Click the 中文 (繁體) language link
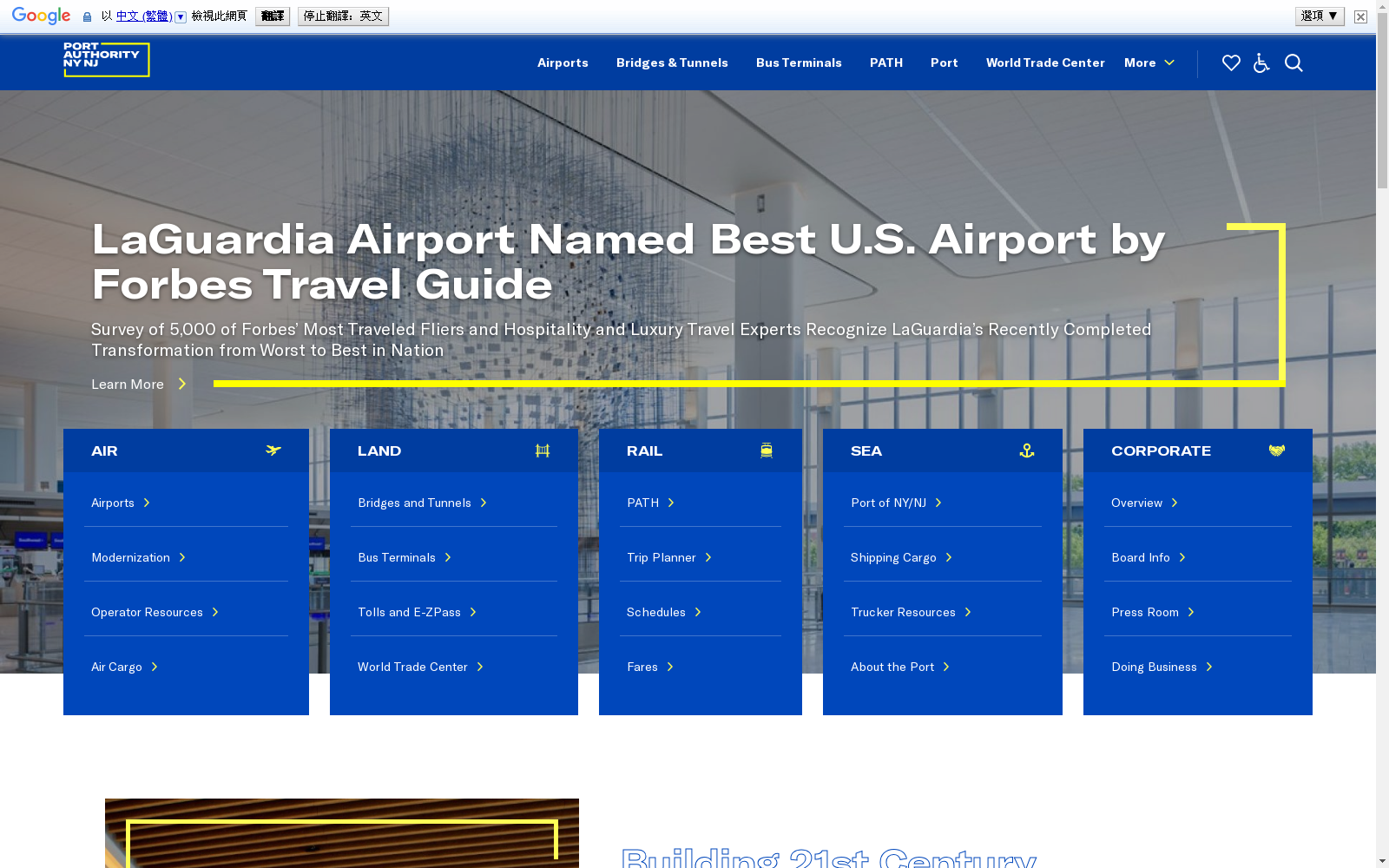 point(144,16)
